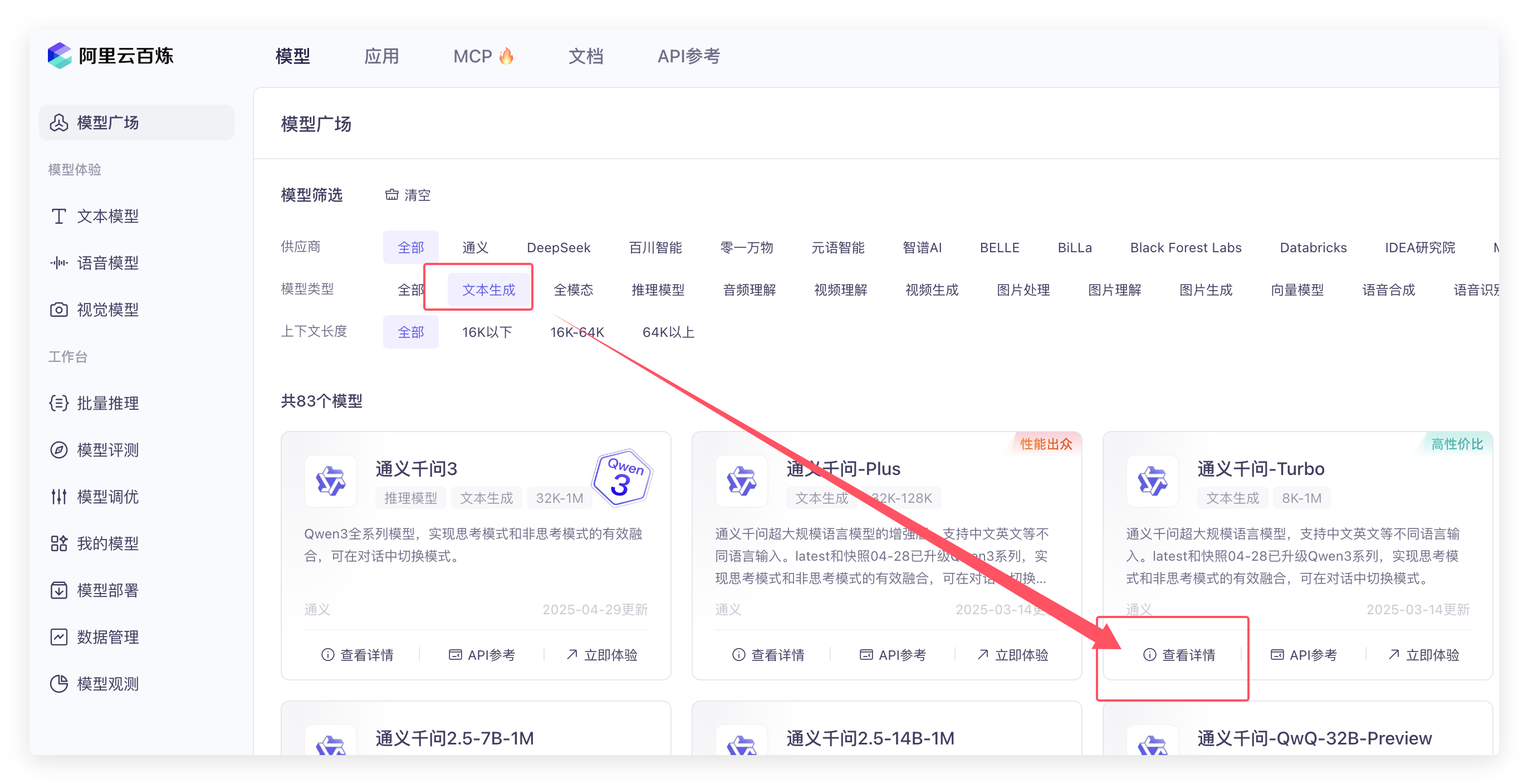
Task: Open 模型观测 in the sidebar
Action: click(x=95, y=684)
